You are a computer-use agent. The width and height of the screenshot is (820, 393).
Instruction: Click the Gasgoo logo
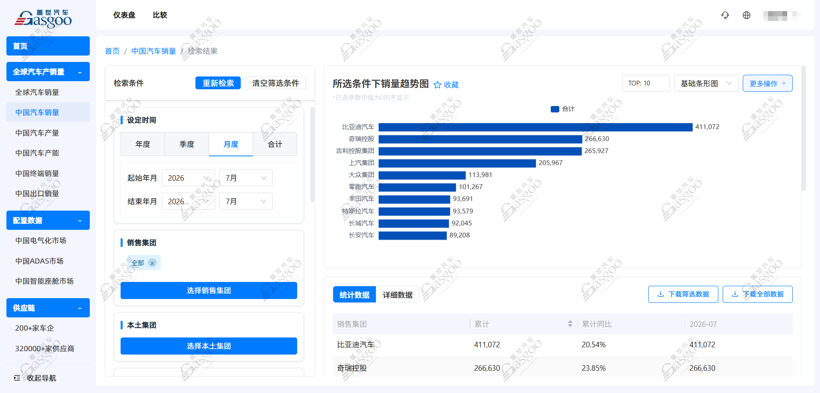43,18
